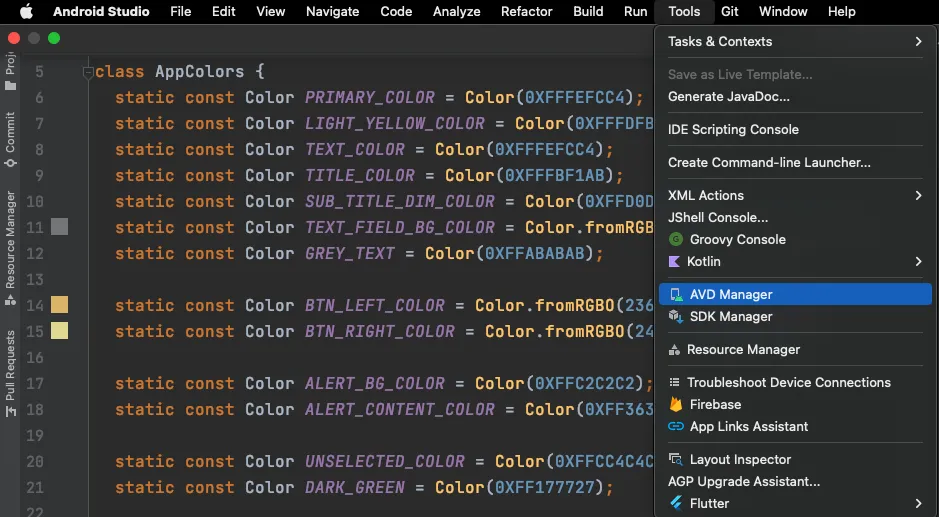Choose Generate JavaDoc... from Tools menu

[729, 97]
